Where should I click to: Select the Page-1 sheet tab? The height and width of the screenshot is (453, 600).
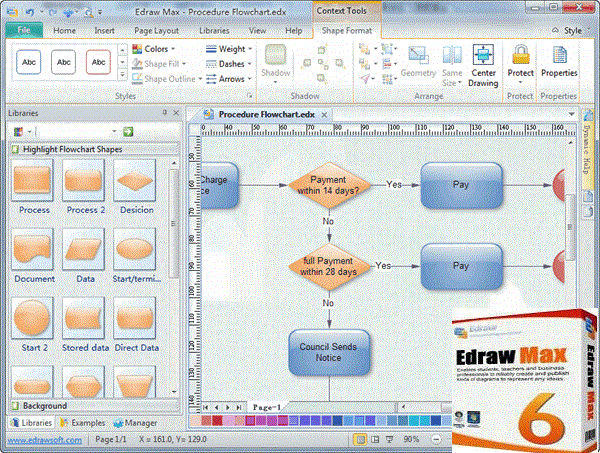coord(267,407)
